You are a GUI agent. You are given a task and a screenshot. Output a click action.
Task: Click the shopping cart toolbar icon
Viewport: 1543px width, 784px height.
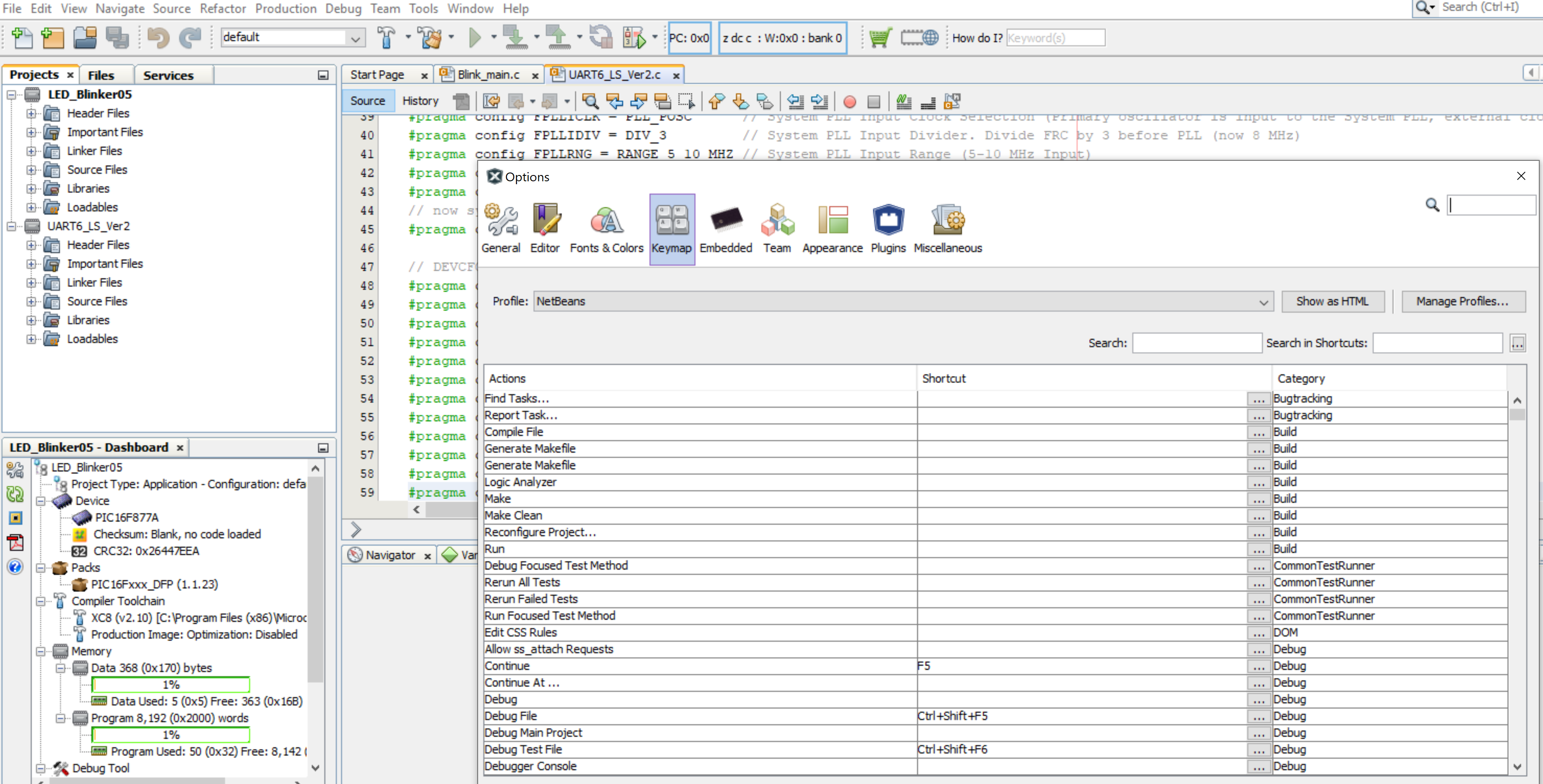click(x=880, y=38)
